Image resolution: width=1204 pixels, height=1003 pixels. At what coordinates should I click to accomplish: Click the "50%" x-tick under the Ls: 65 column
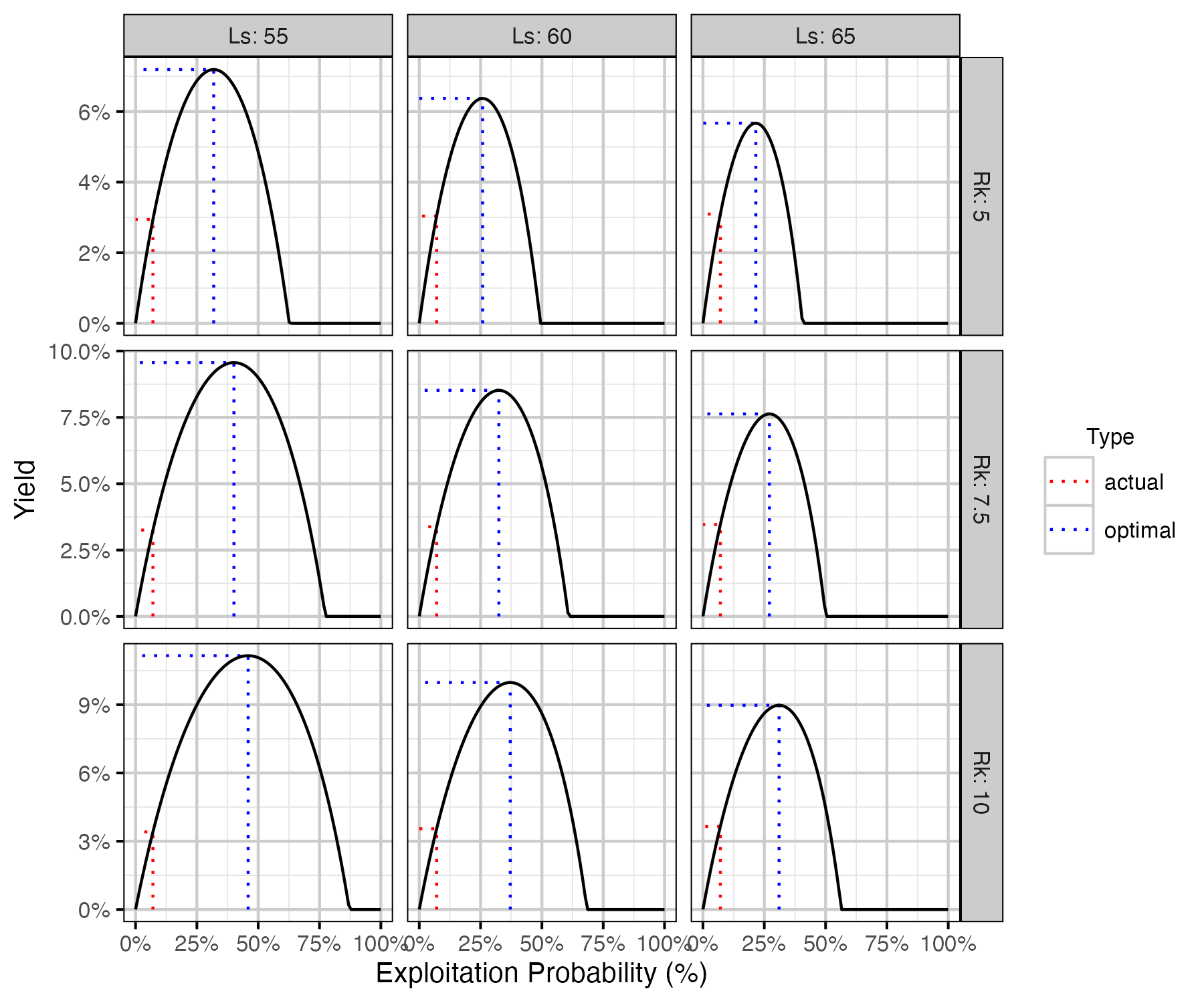825,943
